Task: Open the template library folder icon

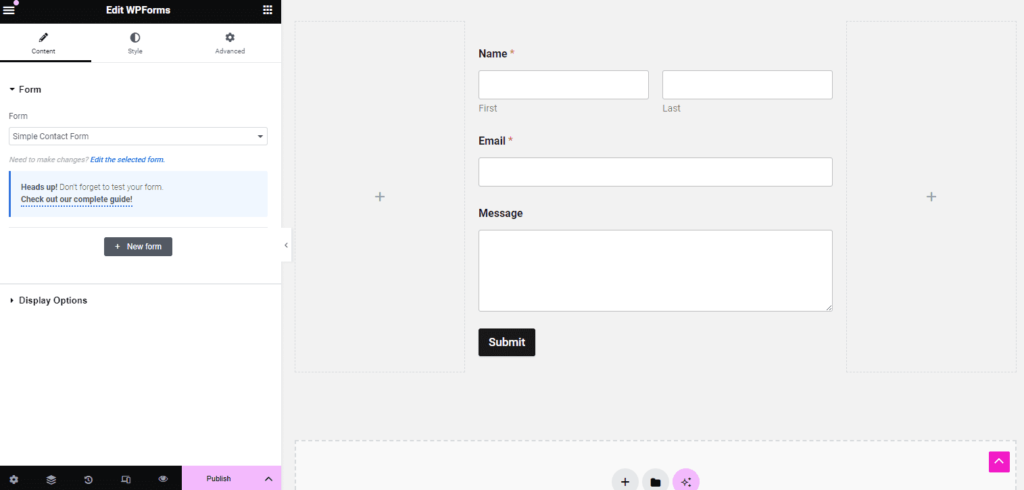Action: [x=655, y=481]
